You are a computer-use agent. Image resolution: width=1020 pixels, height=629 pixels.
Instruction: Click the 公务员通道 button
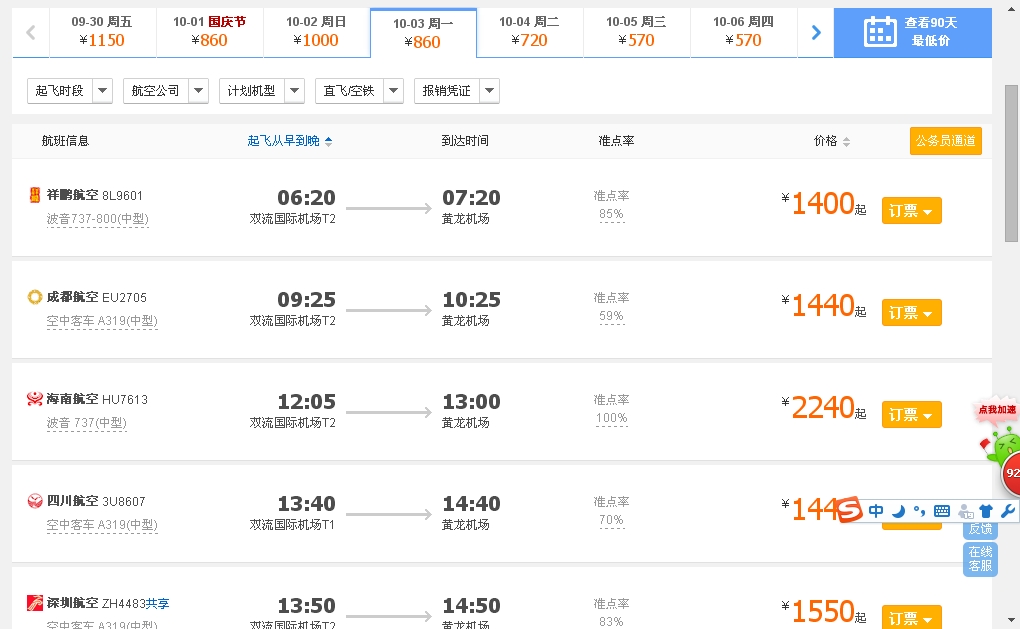(945, 141)
